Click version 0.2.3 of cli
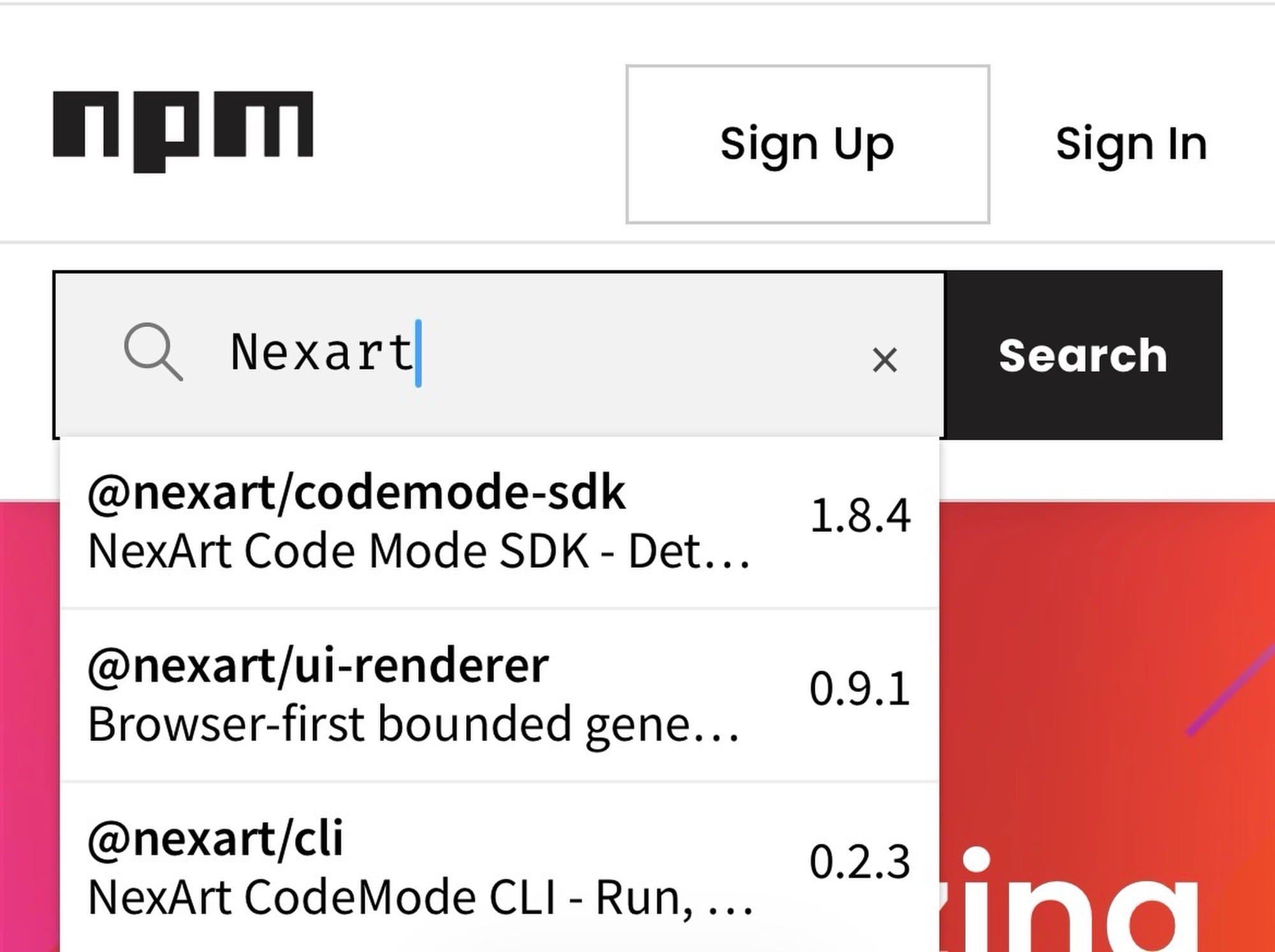 (862, 862)
